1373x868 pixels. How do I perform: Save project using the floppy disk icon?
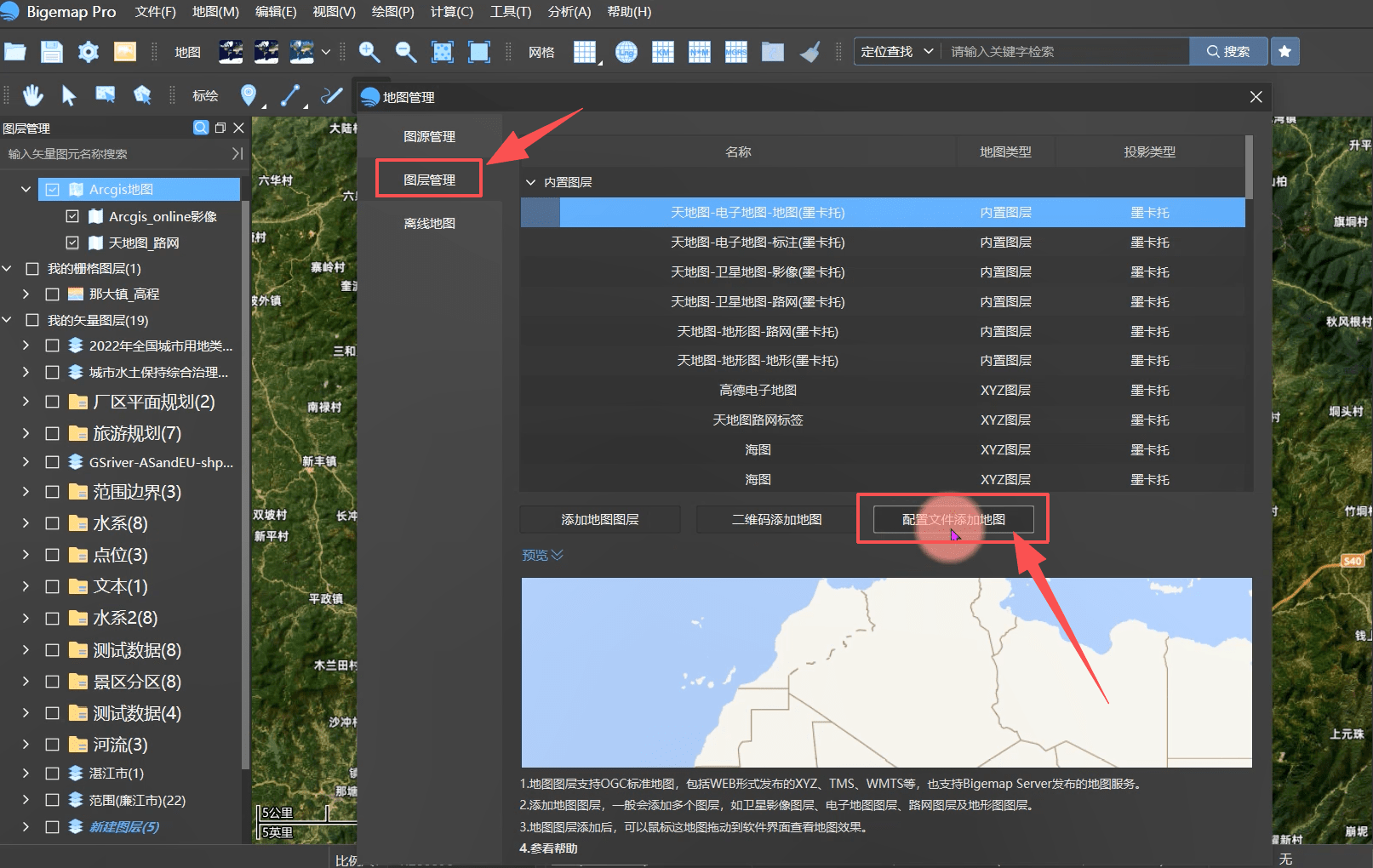point(52,52)
